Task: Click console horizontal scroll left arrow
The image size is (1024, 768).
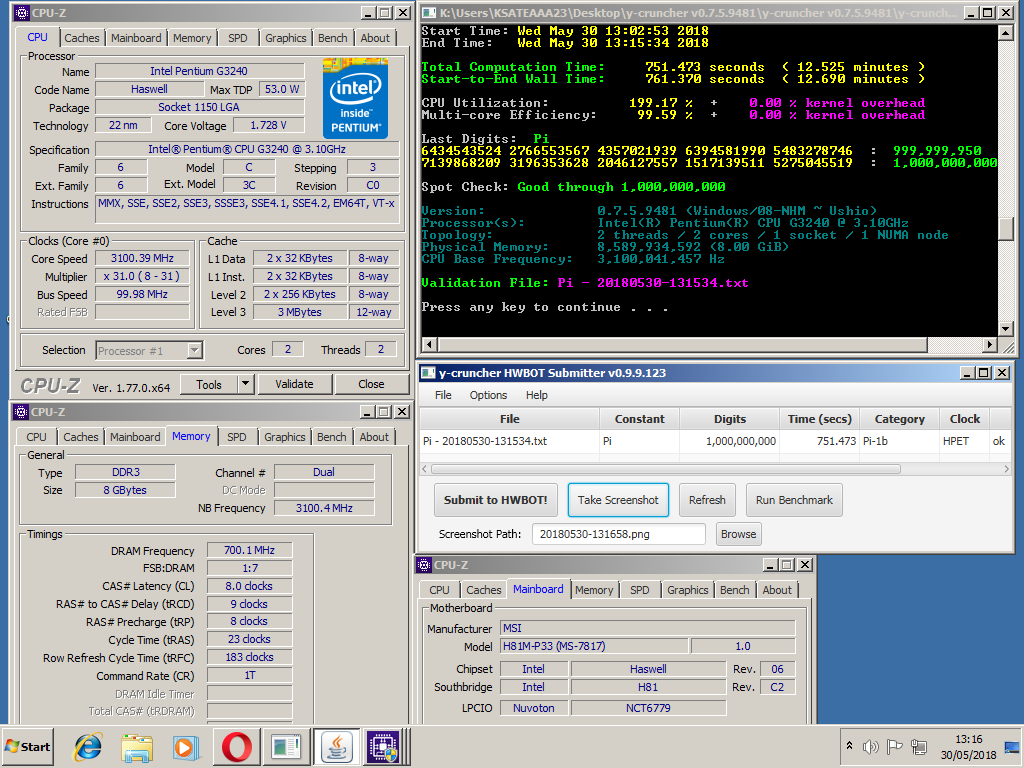Action: click(x=430, y=344)
